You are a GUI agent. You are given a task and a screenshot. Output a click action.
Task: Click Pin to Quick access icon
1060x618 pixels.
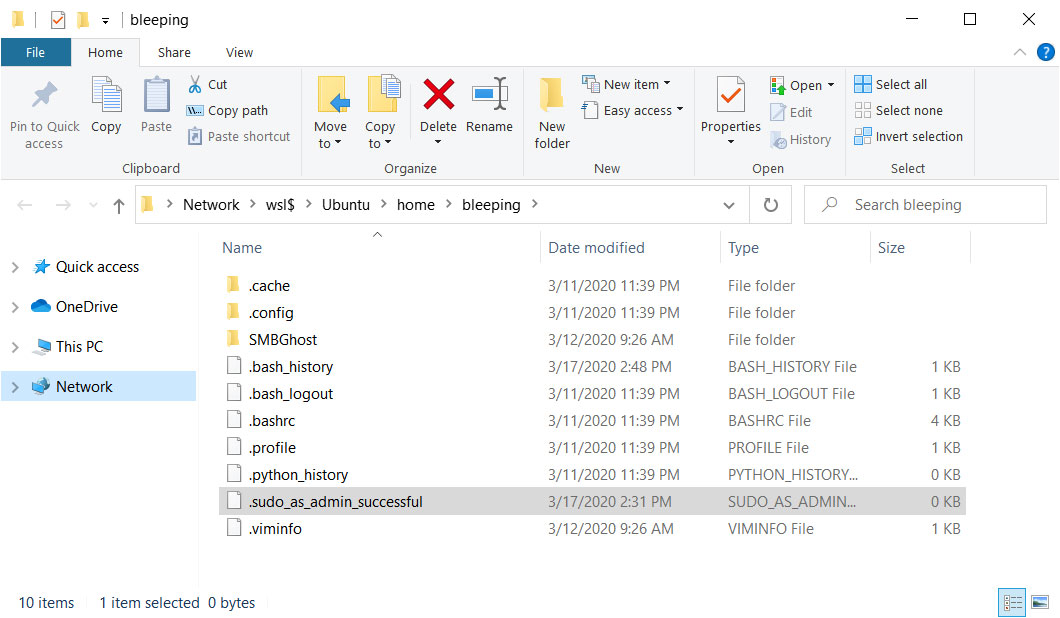45,95
